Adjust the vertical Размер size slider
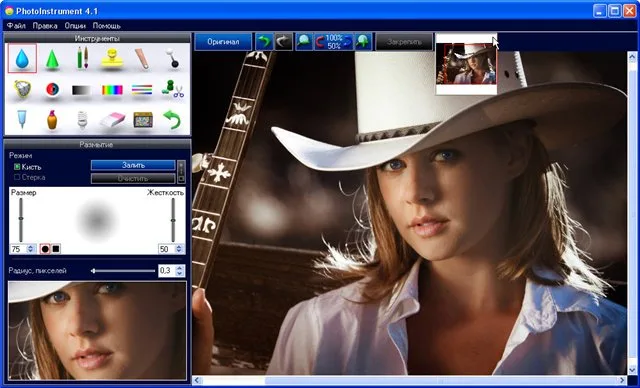640x388 pixels. tap(21, 219)
